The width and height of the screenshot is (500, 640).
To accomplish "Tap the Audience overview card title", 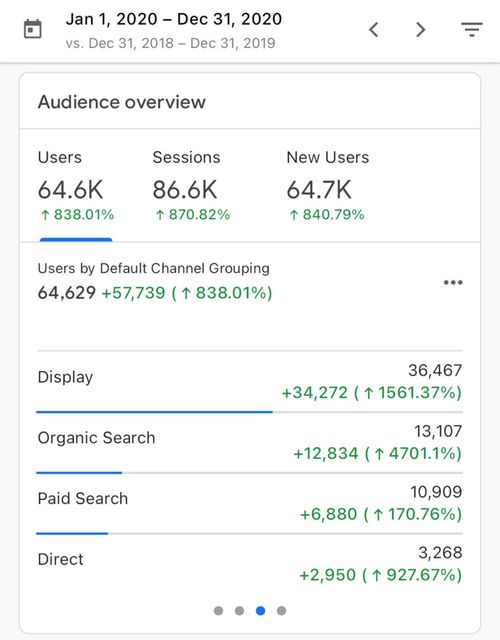I will [x=122, y=102].
